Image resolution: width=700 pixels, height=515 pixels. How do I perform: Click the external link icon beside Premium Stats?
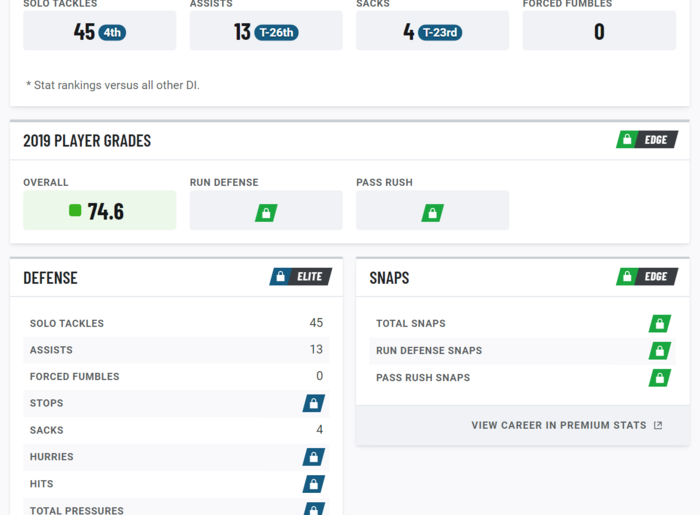[x=658, y=425]
